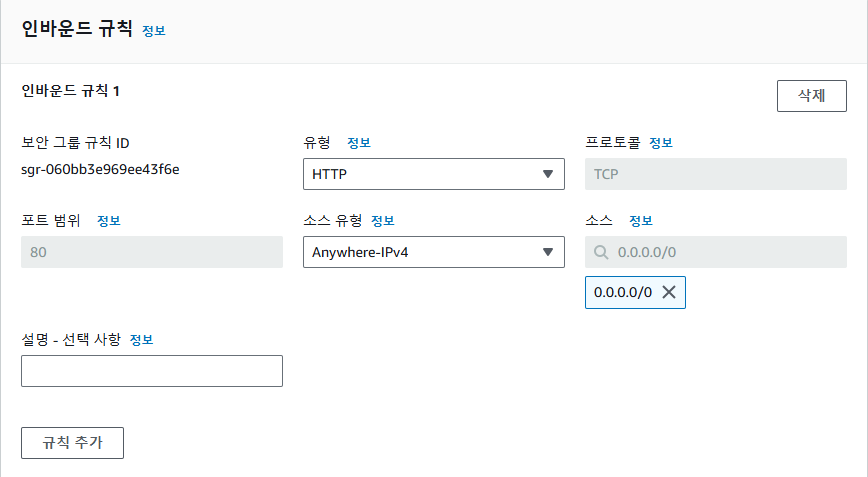This screenshot has width=868, height=477.
Task: Click the 프로토콜 field showing TCP
Action: click(x=715, y=174)
